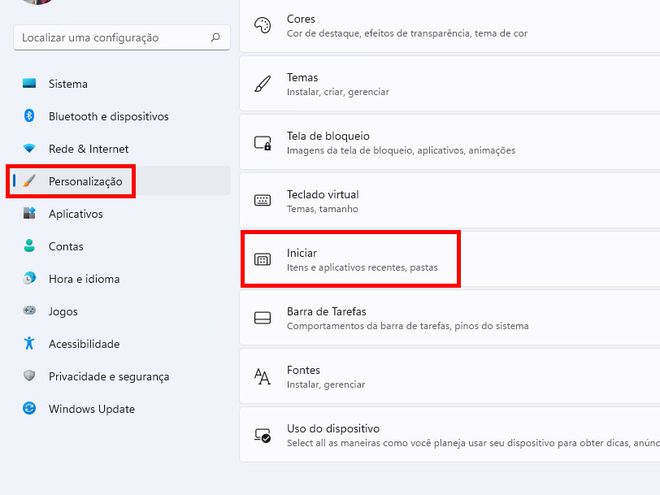Open Windows Update

tap(122, 409)
